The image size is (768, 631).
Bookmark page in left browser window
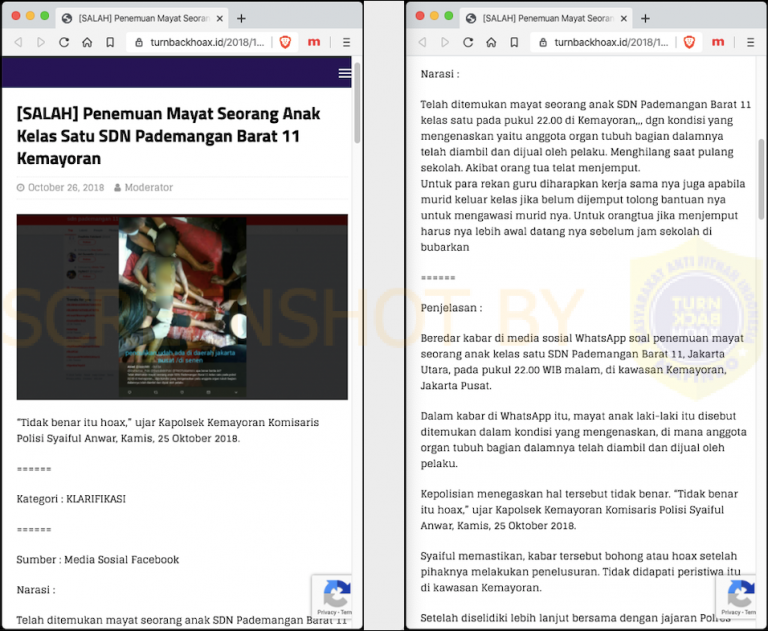pyautogui.click(x=110, y=43)
